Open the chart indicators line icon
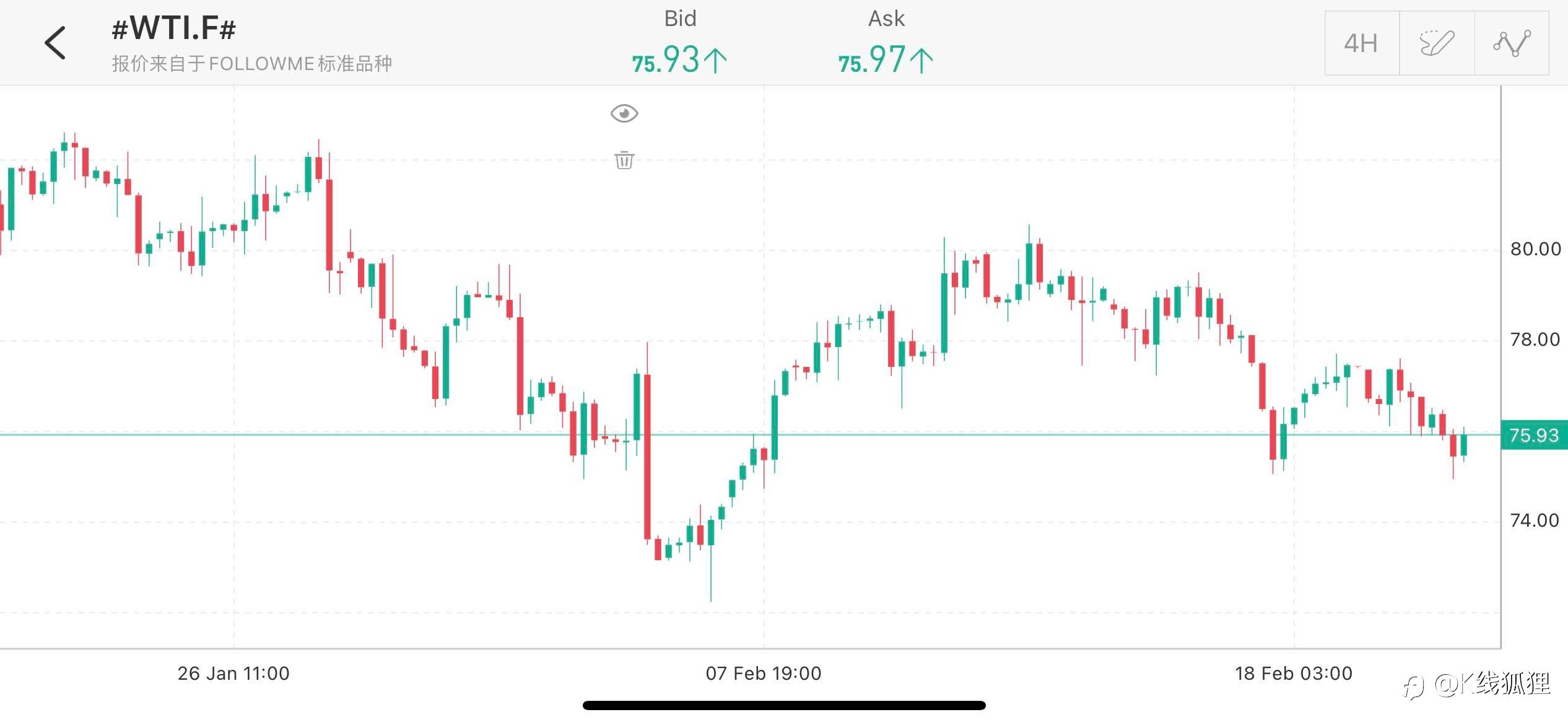 1511,43
